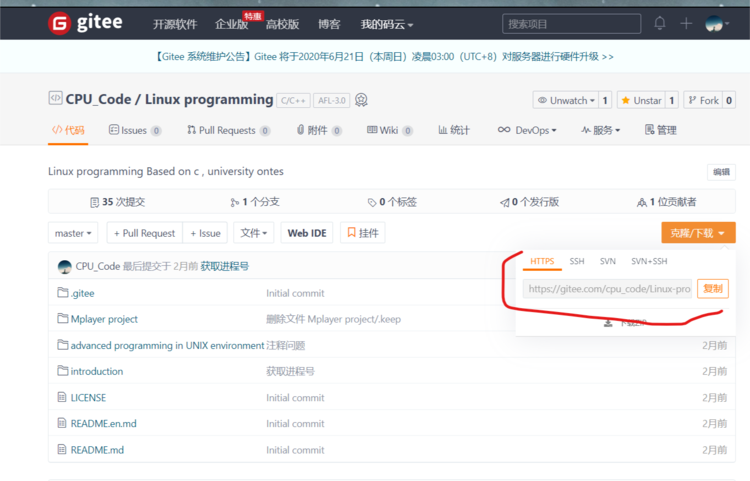750x481 pixels.
Task: Switch to the Issues tab
Action: (135, 130)
